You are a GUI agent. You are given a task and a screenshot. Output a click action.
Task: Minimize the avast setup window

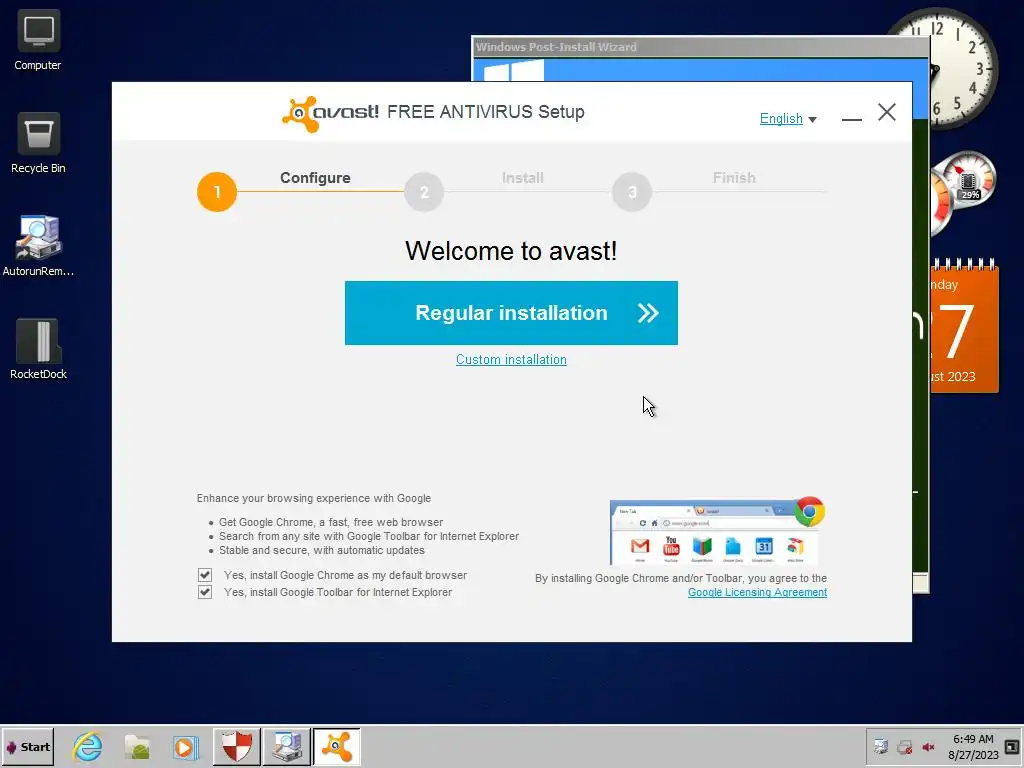852,119
